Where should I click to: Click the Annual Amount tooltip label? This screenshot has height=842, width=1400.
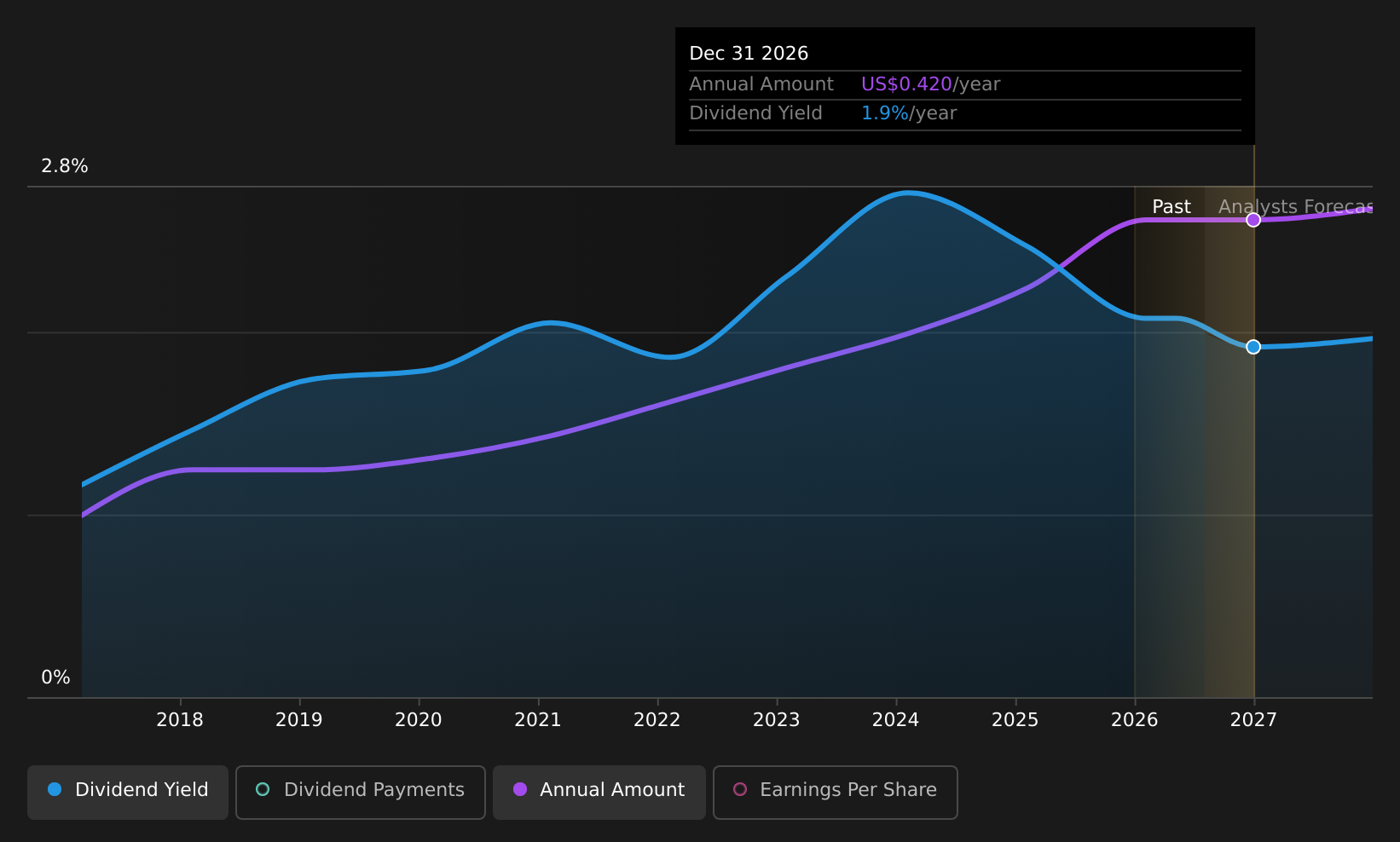coord(761,84)
